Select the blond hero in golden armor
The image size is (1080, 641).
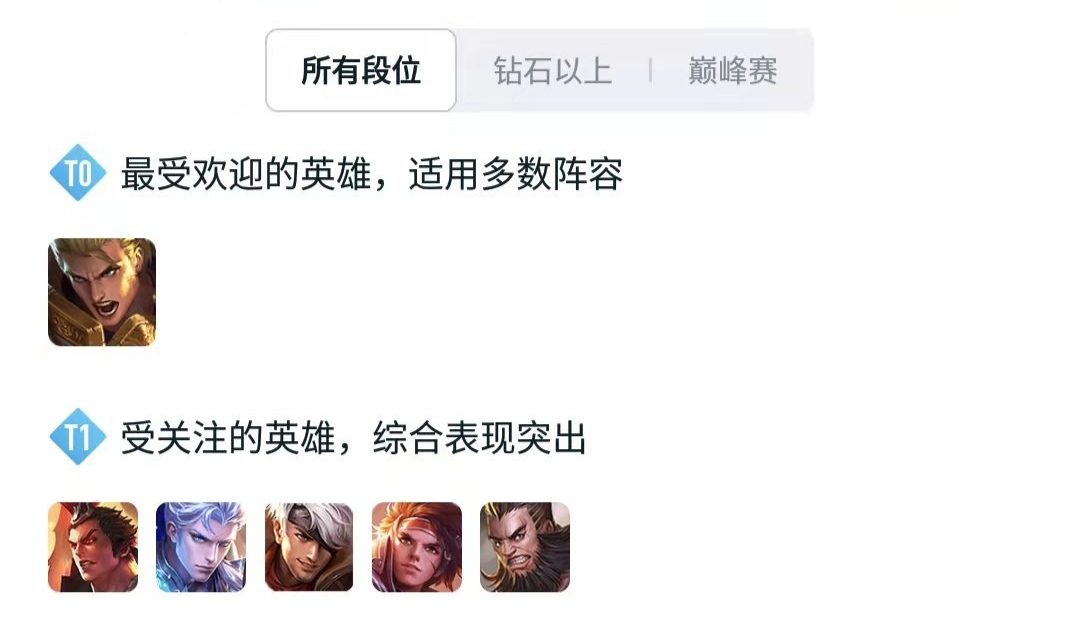102,292
